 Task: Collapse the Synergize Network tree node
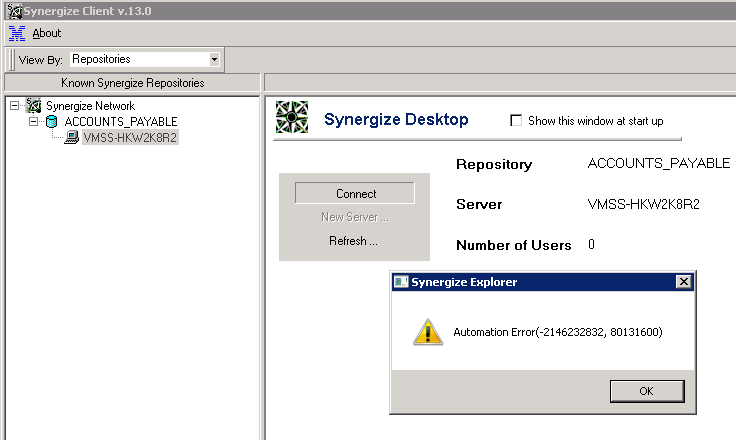point(15,106)
